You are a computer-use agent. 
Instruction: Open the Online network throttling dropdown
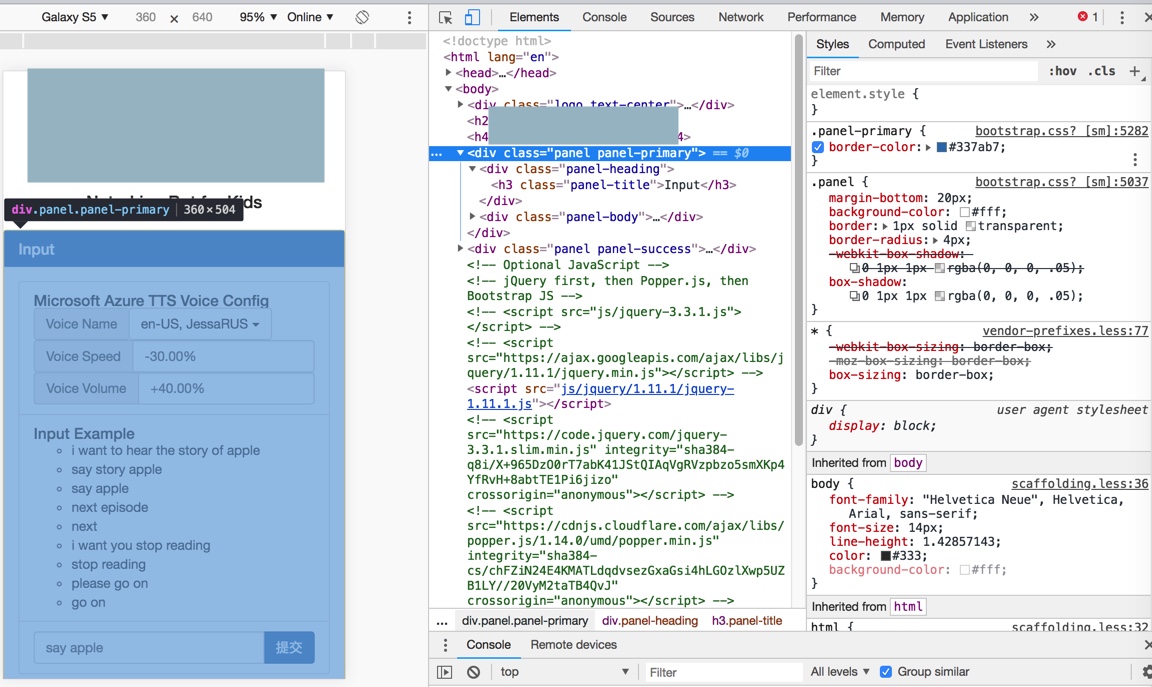pos(310,17)
